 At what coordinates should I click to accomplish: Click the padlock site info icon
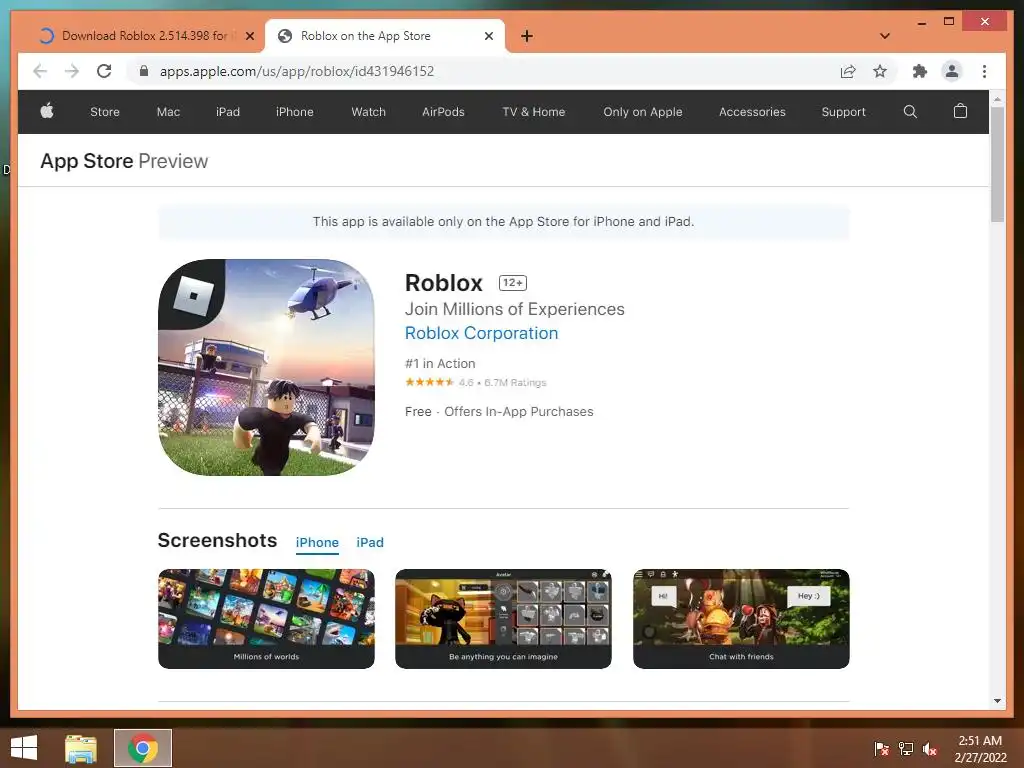pyautogui.click(x=144, y=71)
